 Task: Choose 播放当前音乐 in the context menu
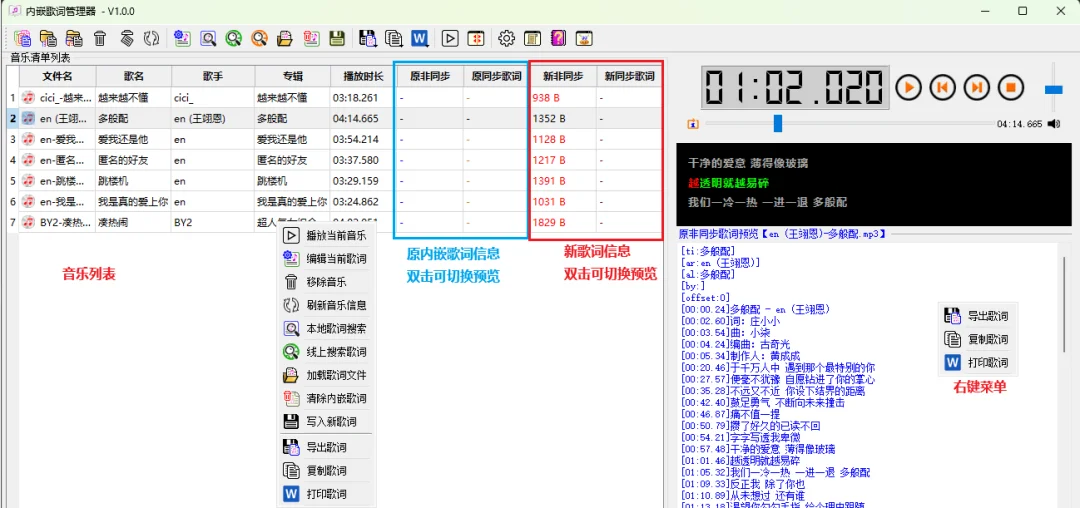tap(326, 235)
